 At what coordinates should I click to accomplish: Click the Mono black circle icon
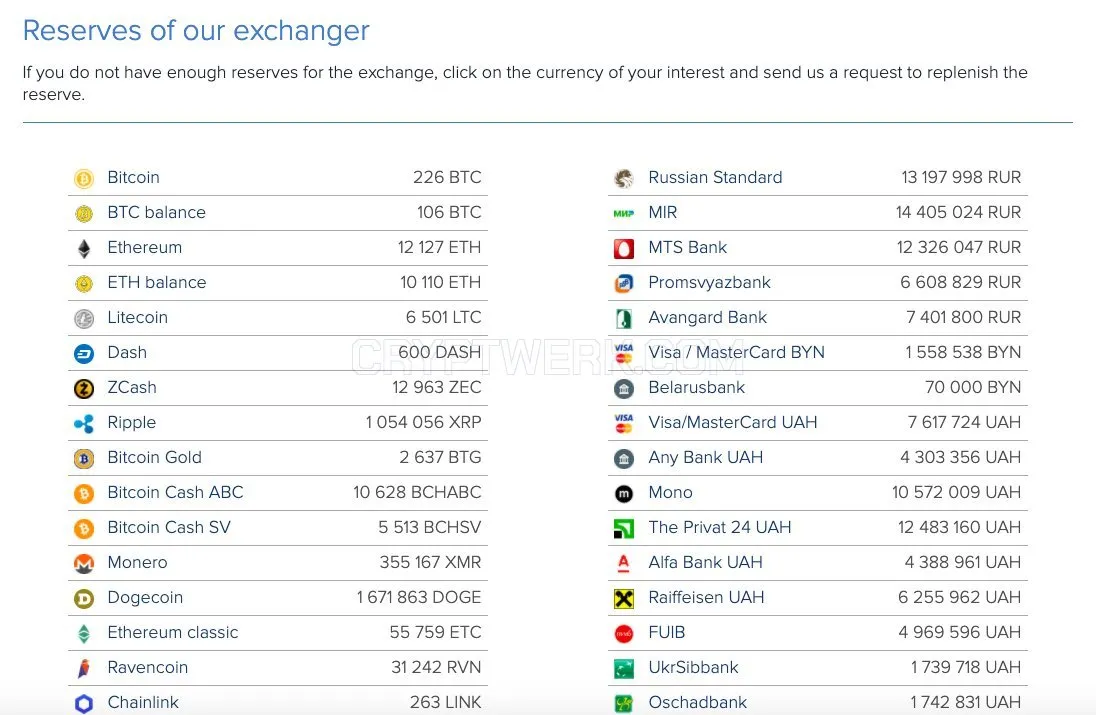623,493
